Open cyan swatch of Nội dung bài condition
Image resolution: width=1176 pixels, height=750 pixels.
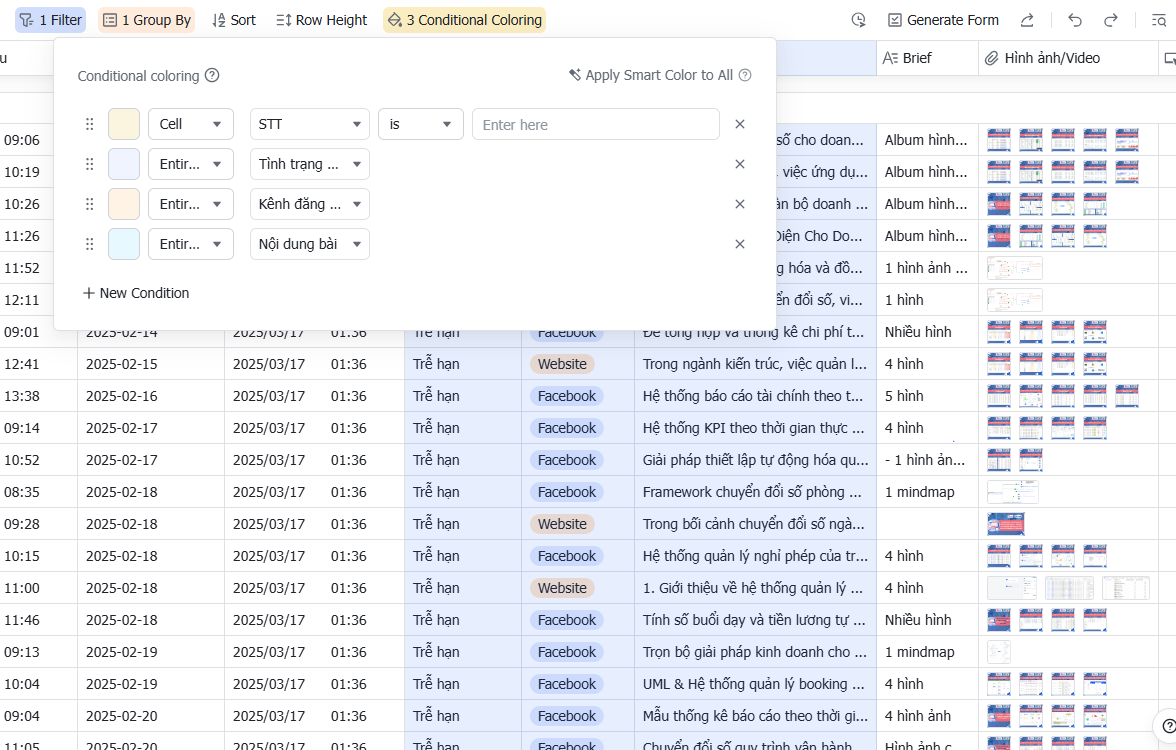(x=124, y=244)
